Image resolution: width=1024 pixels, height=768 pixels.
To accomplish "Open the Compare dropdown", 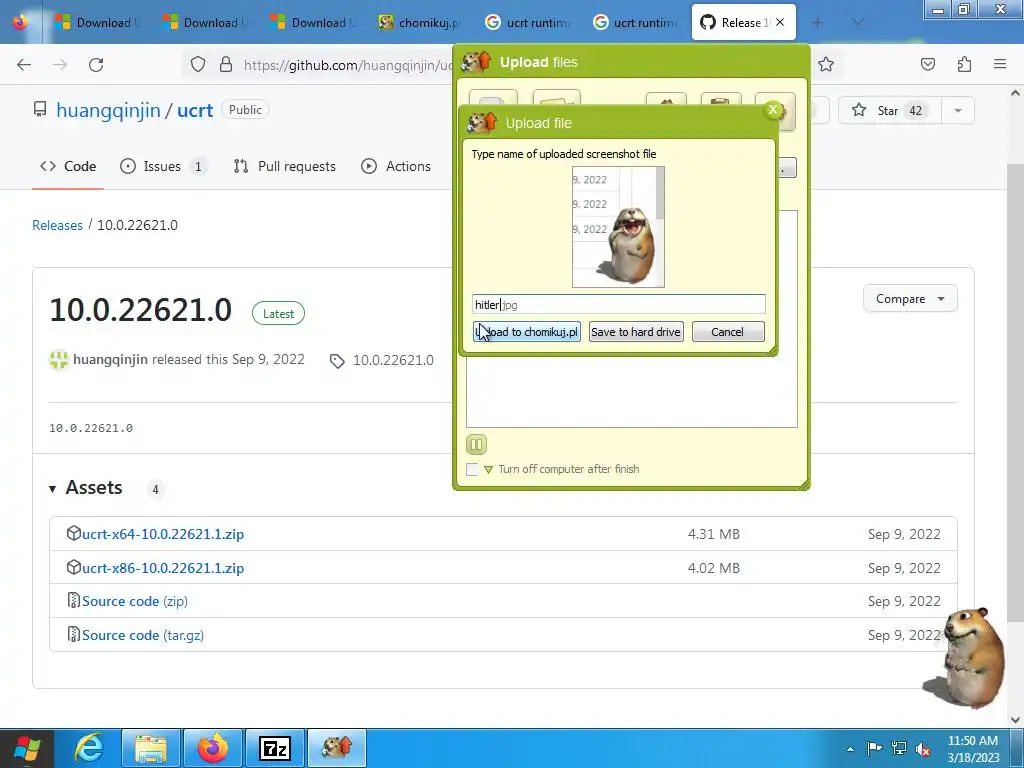I will click(x=910, y=298).
